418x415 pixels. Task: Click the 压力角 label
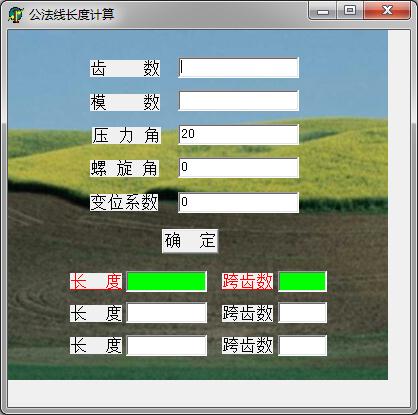pos(126,135)
